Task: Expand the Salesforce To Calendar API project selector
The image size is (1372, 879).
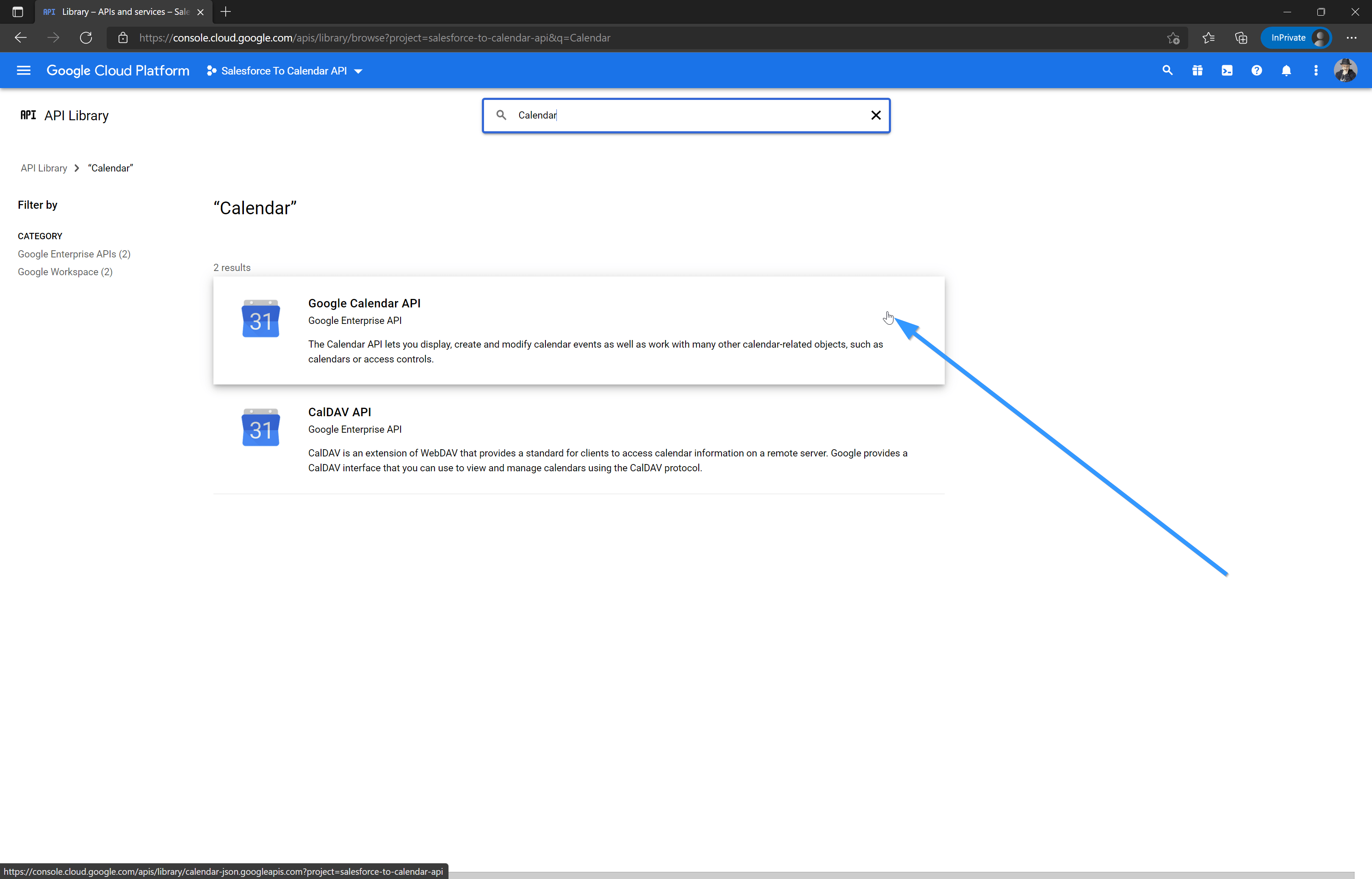Action: 285,71
